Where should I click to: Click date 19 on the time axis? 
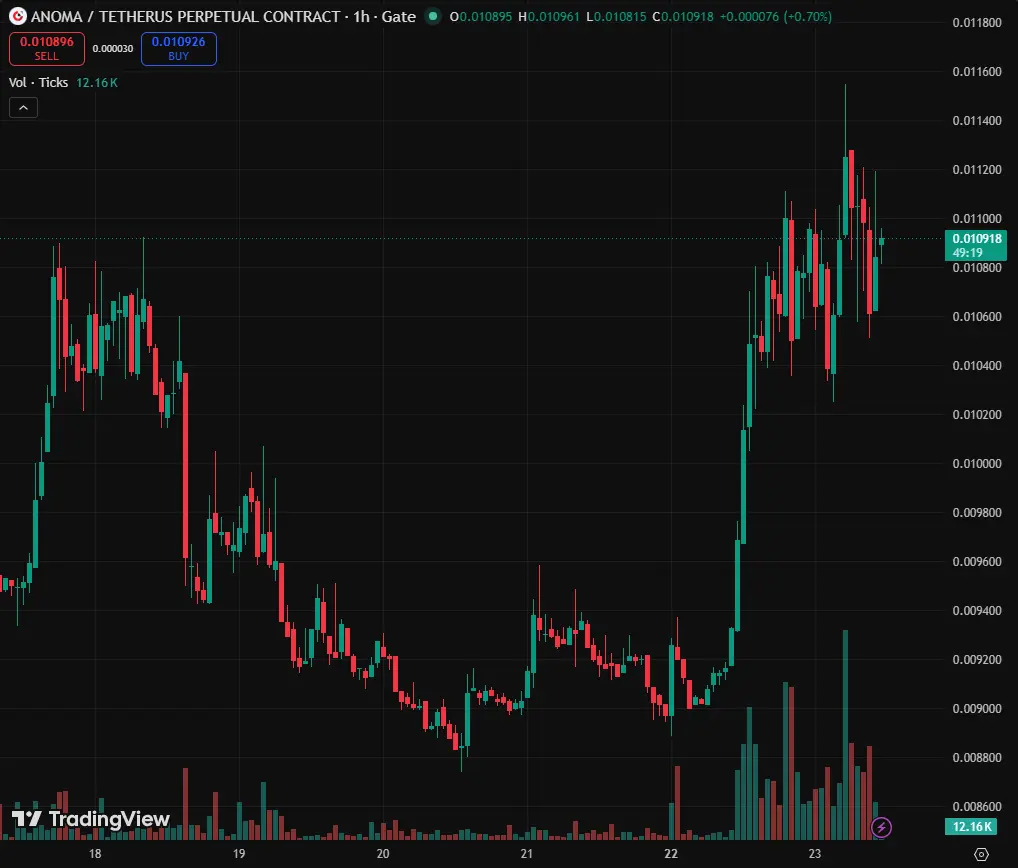tap(239, 854)
